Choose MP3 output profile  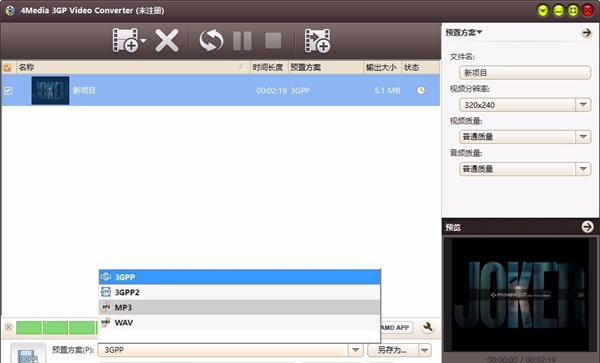tap(240, 307)
